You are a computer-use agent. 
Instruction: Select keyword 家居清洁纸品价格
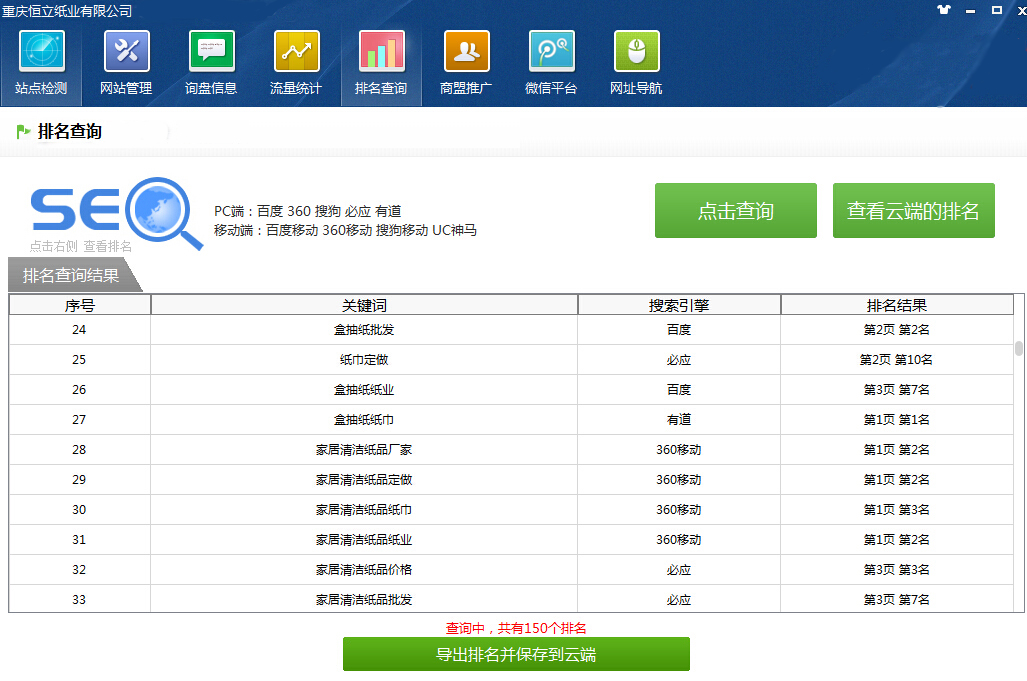(x=364, y=570)
